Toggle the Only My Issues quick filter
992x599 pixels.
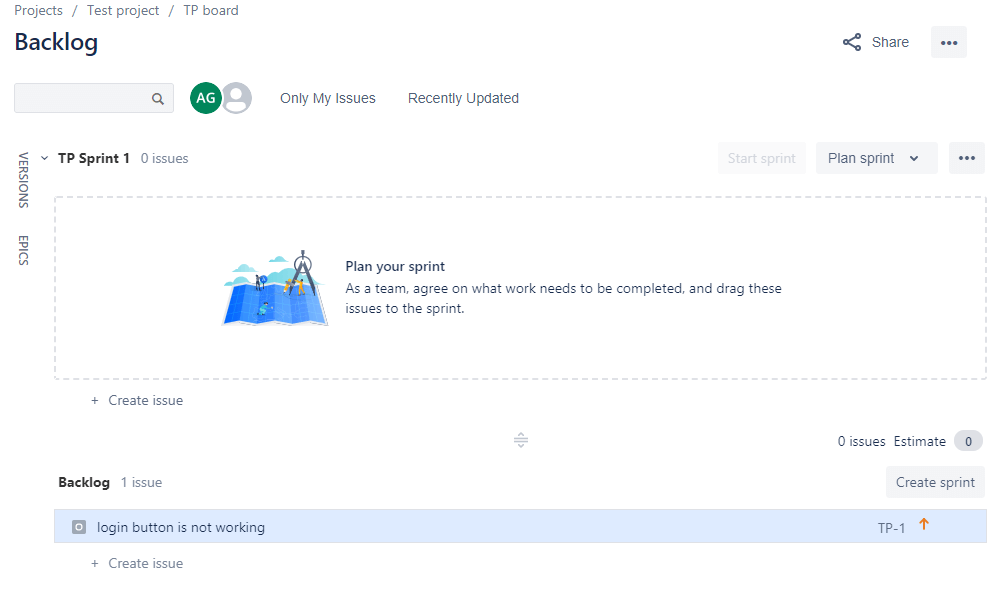(328, 98)
